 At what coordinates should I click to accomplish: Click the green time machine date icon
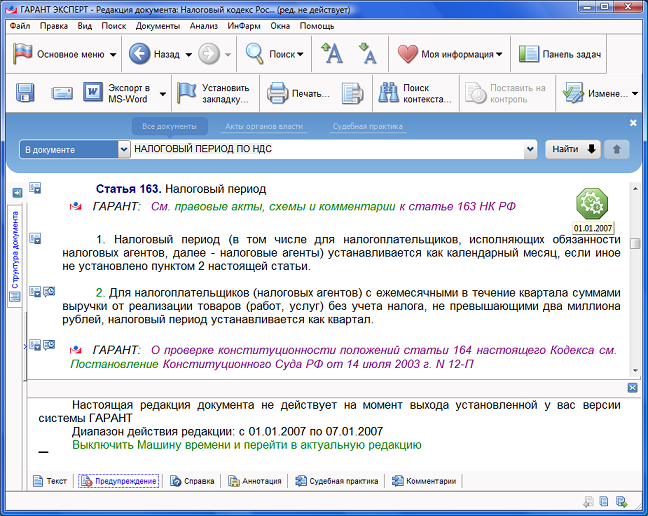[x=591, y=203]
